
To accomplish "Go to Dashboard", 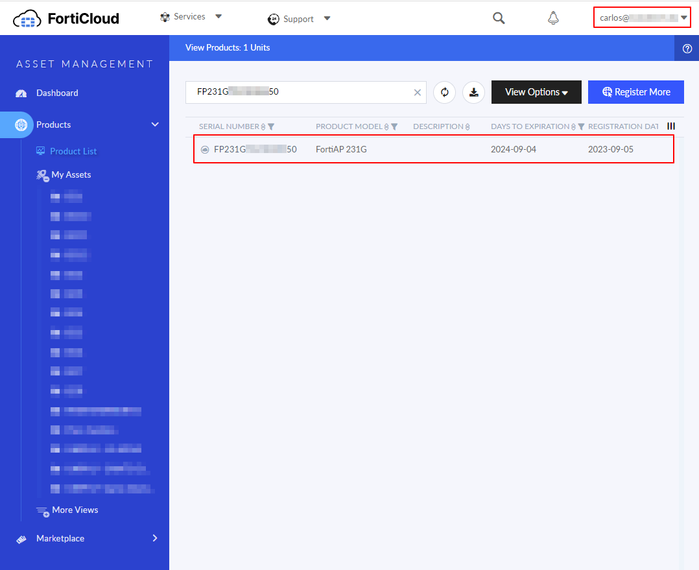I will (x=57, y=93).
